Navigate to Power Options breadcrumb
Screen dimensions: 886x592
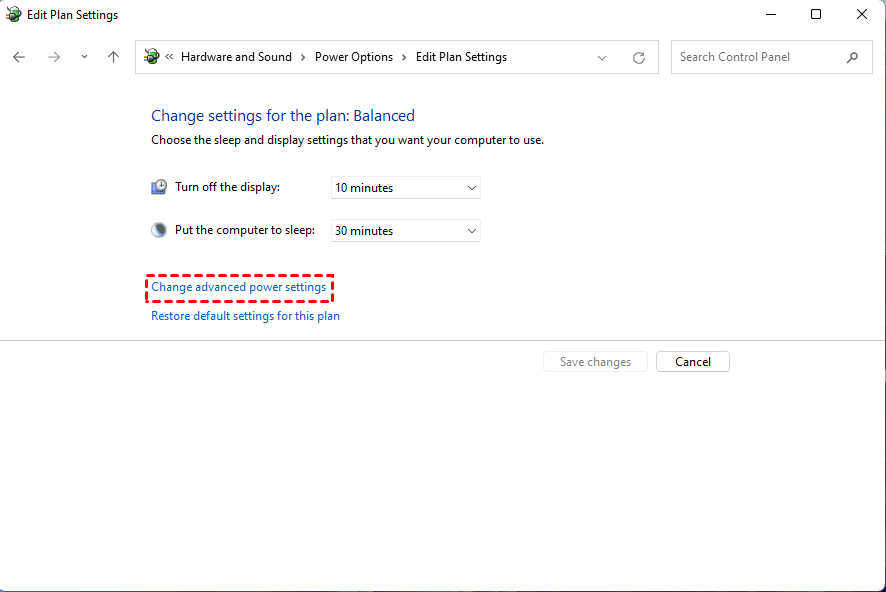pyautogui.click(x=353, y=57)
